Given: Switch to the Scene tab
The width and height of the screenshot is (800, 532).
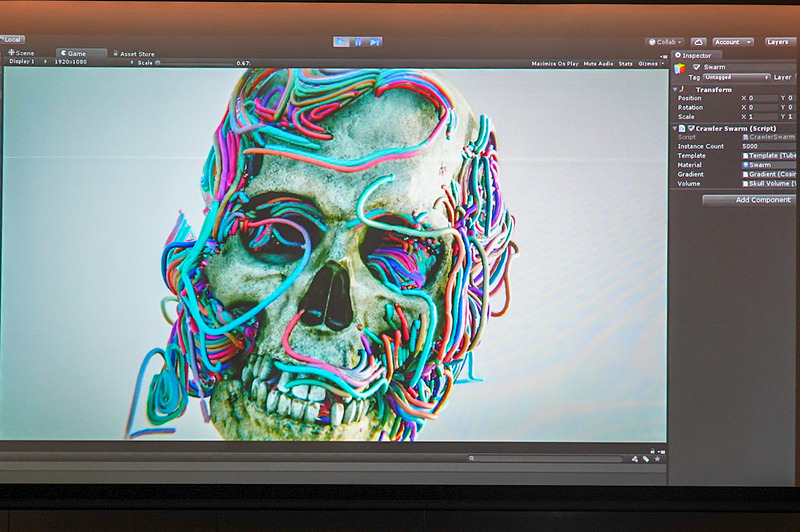Looking at the screenshot, I should (21, 53).
